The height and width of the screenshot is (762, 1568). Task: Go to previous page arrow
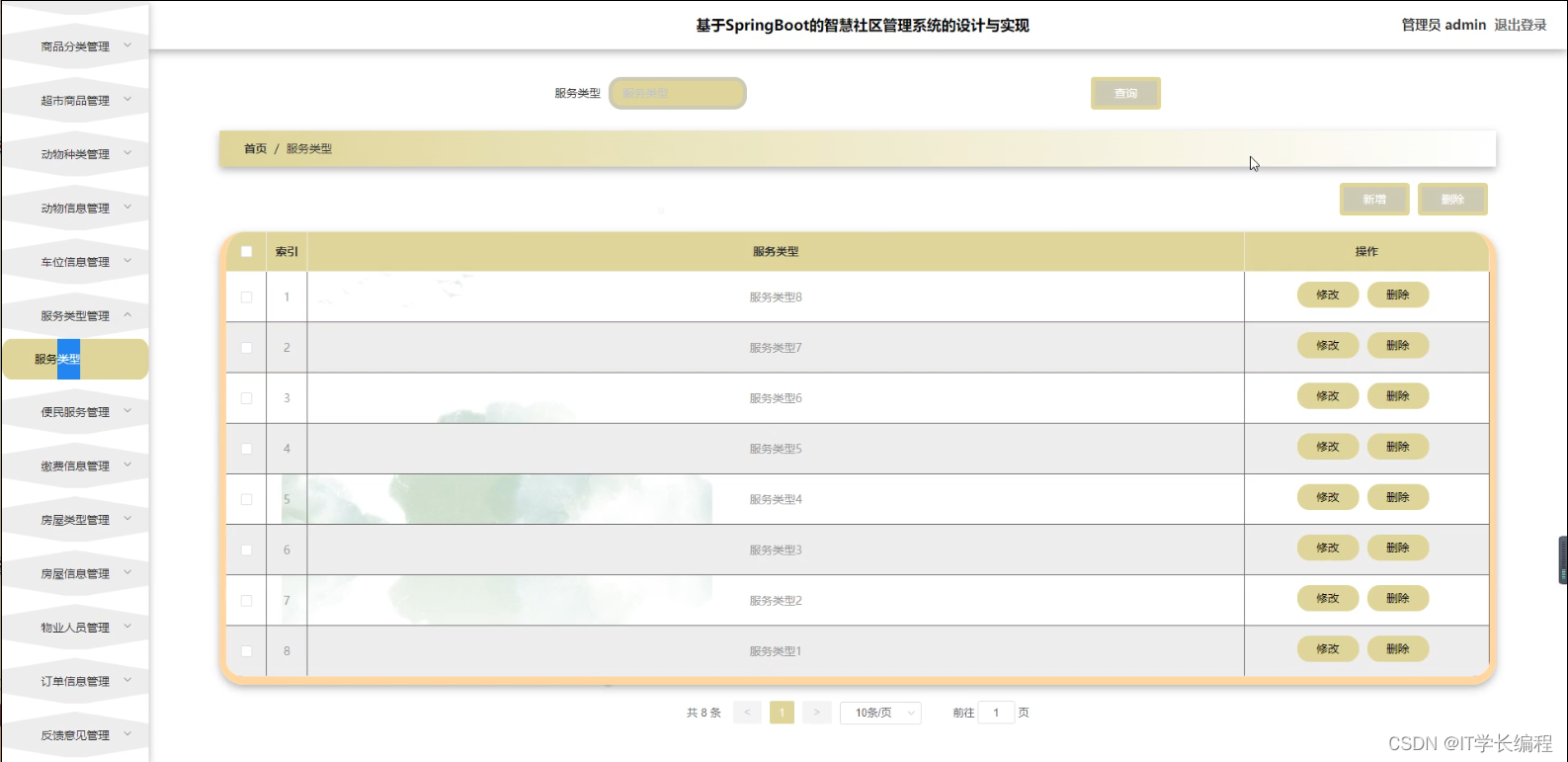747,713
